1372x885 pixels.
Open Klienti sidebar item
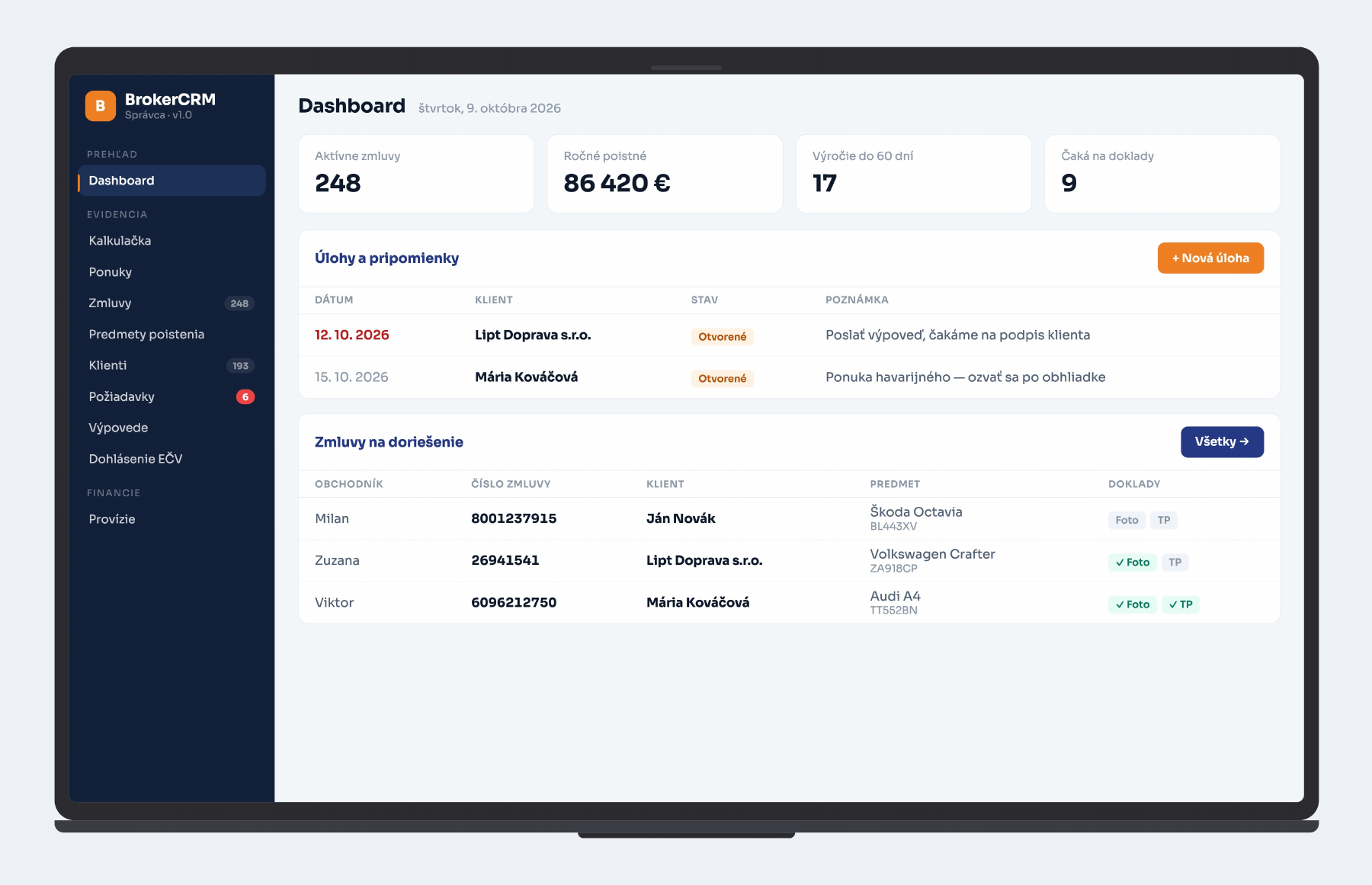(x=171, y=366)
